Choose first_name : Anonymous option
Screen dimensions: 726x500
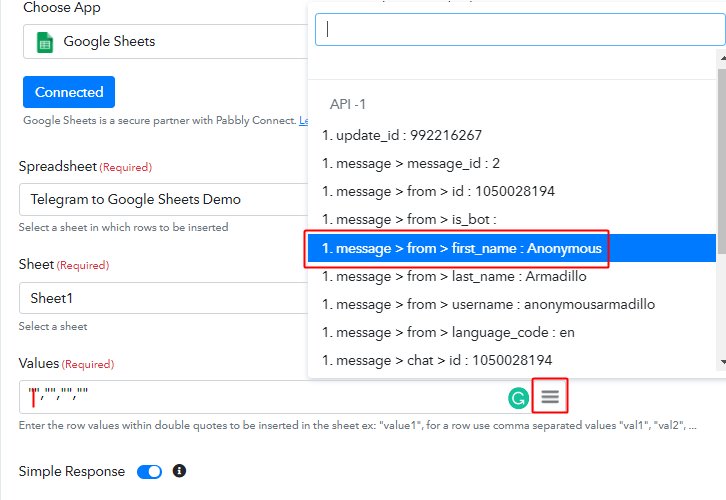[x=512, y=248]
